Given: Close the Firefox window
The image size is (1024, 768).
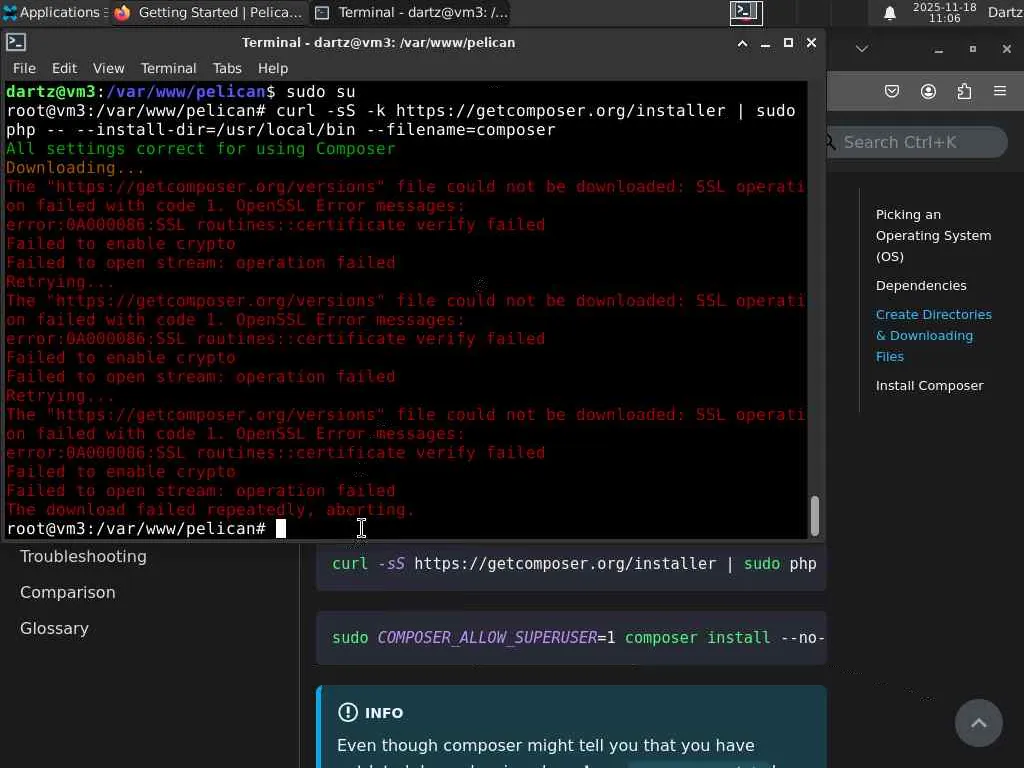Looking at the screenshot, I should point(1006,49).
